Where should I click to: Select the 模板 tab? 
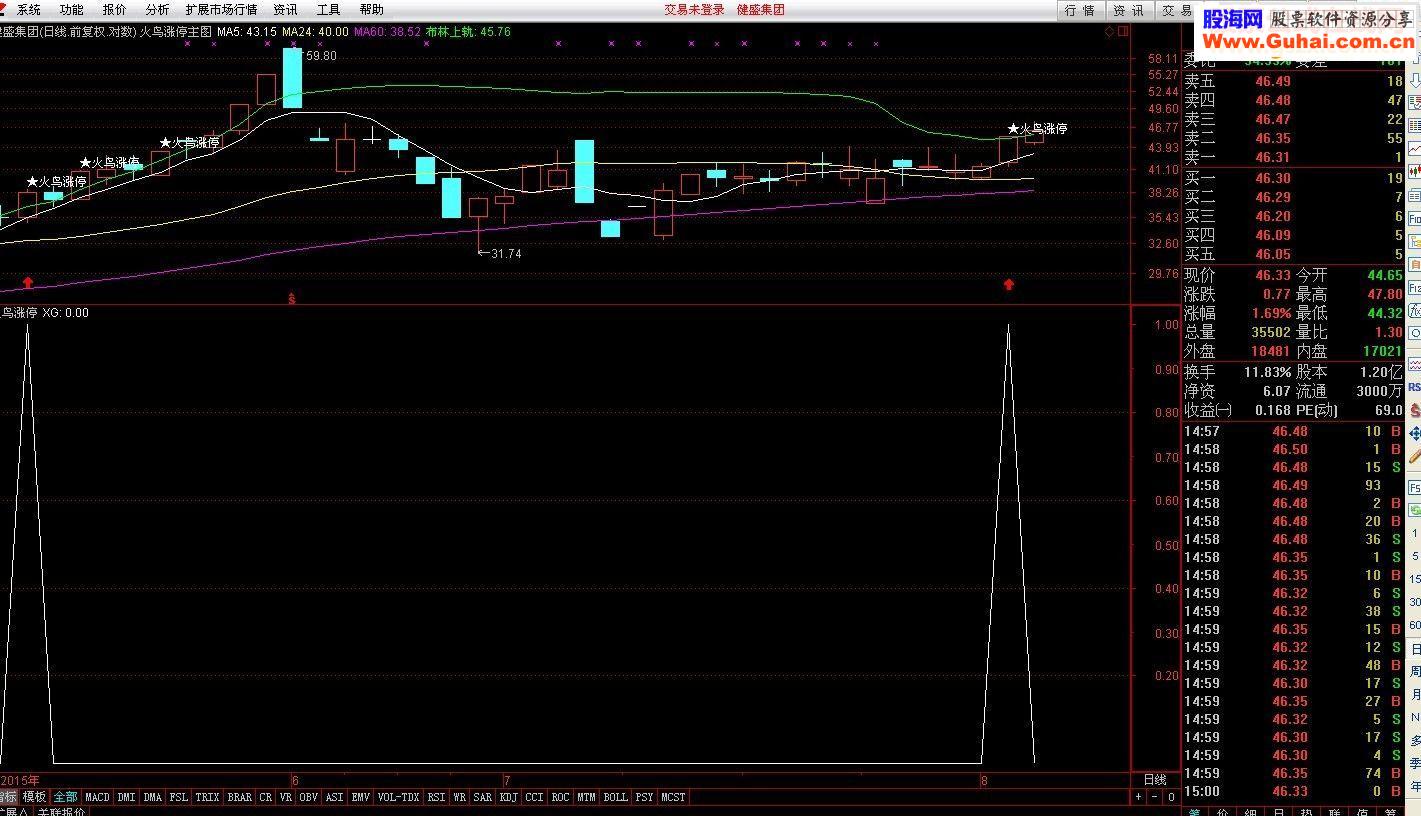34,797
